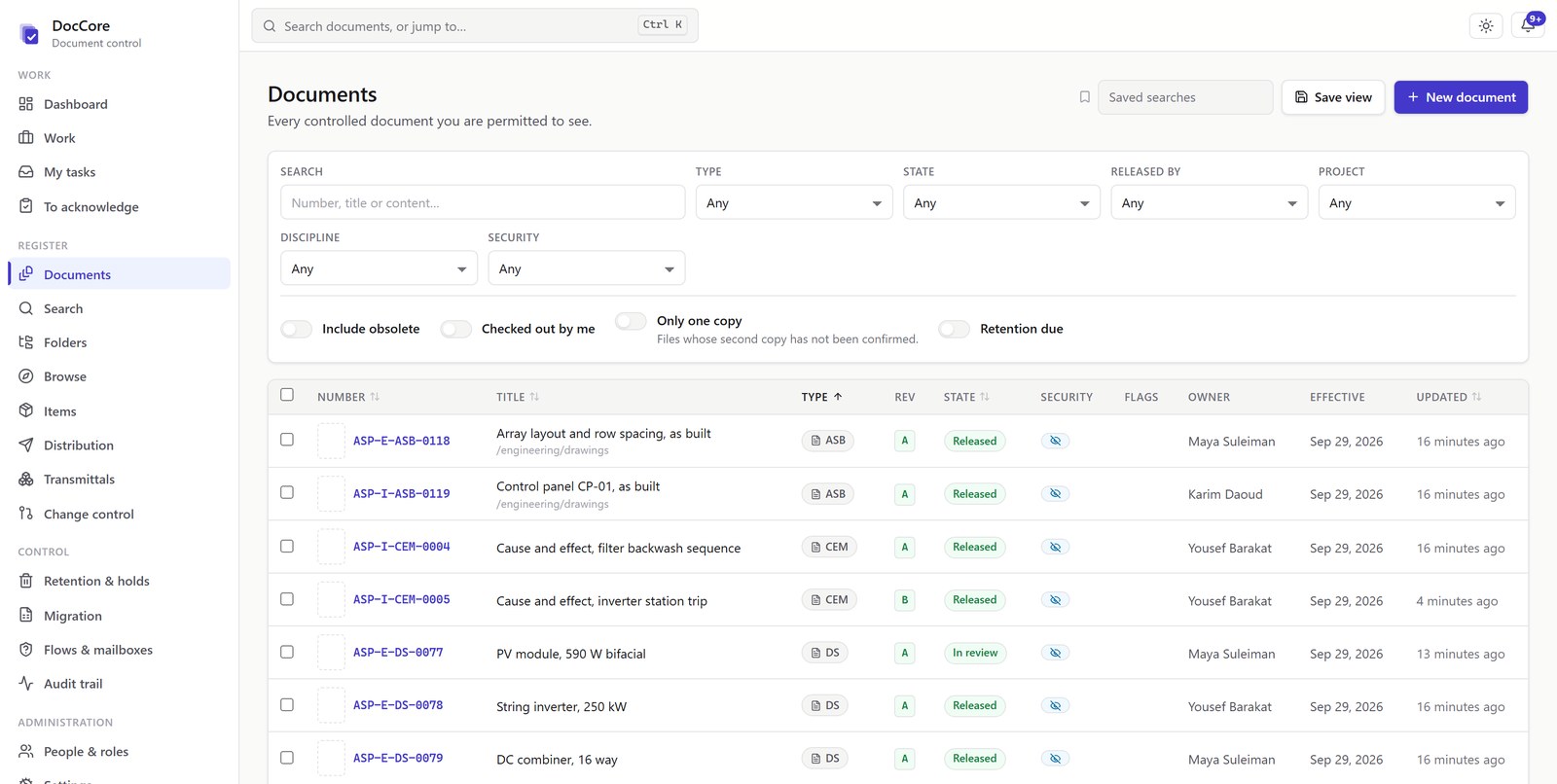Viewport: 1557px width, 784px height.
Task: Toggle the light/dark theme sun icon
Action: [1486, 26]
